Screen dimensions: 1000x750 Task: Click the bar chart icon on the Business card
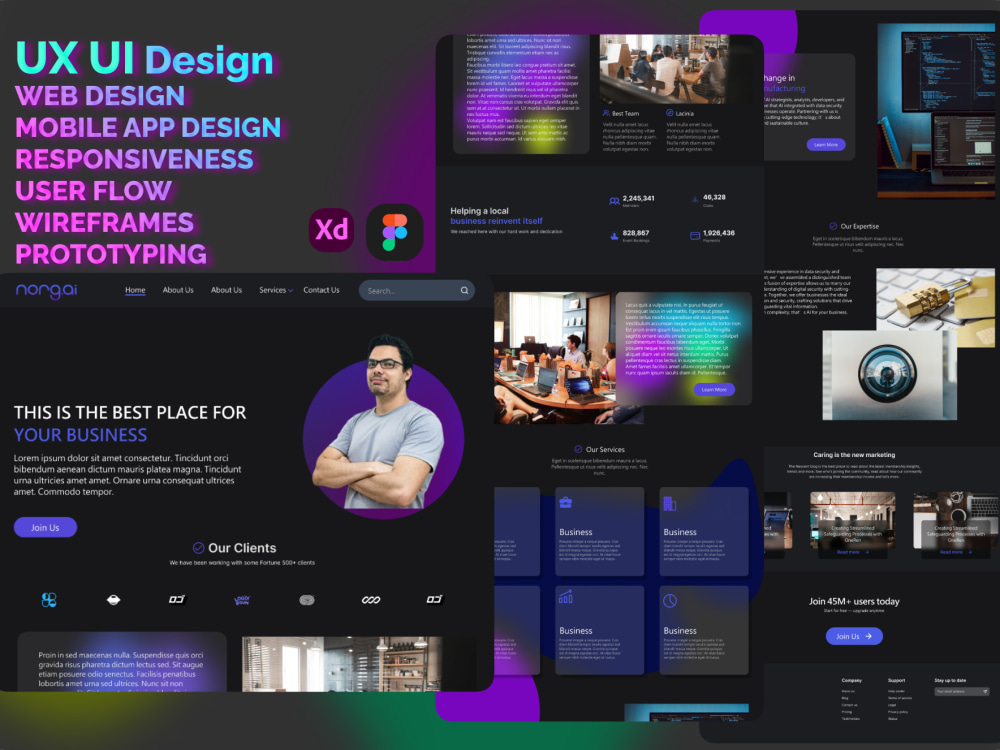click(x=566, y=597)
